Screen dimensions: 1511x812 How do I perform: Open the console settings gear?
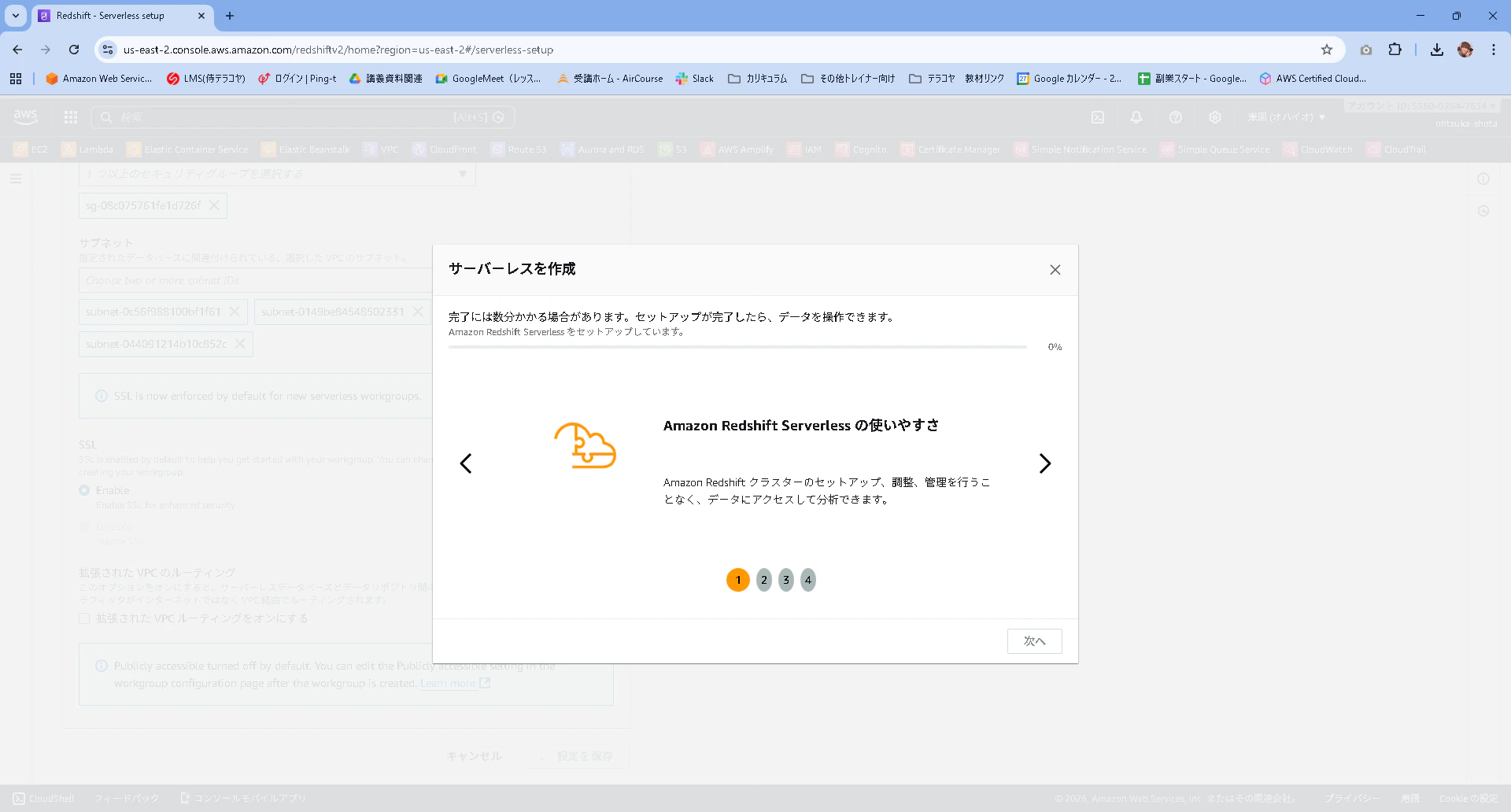pyautogui.click(x=1215, y=117)
